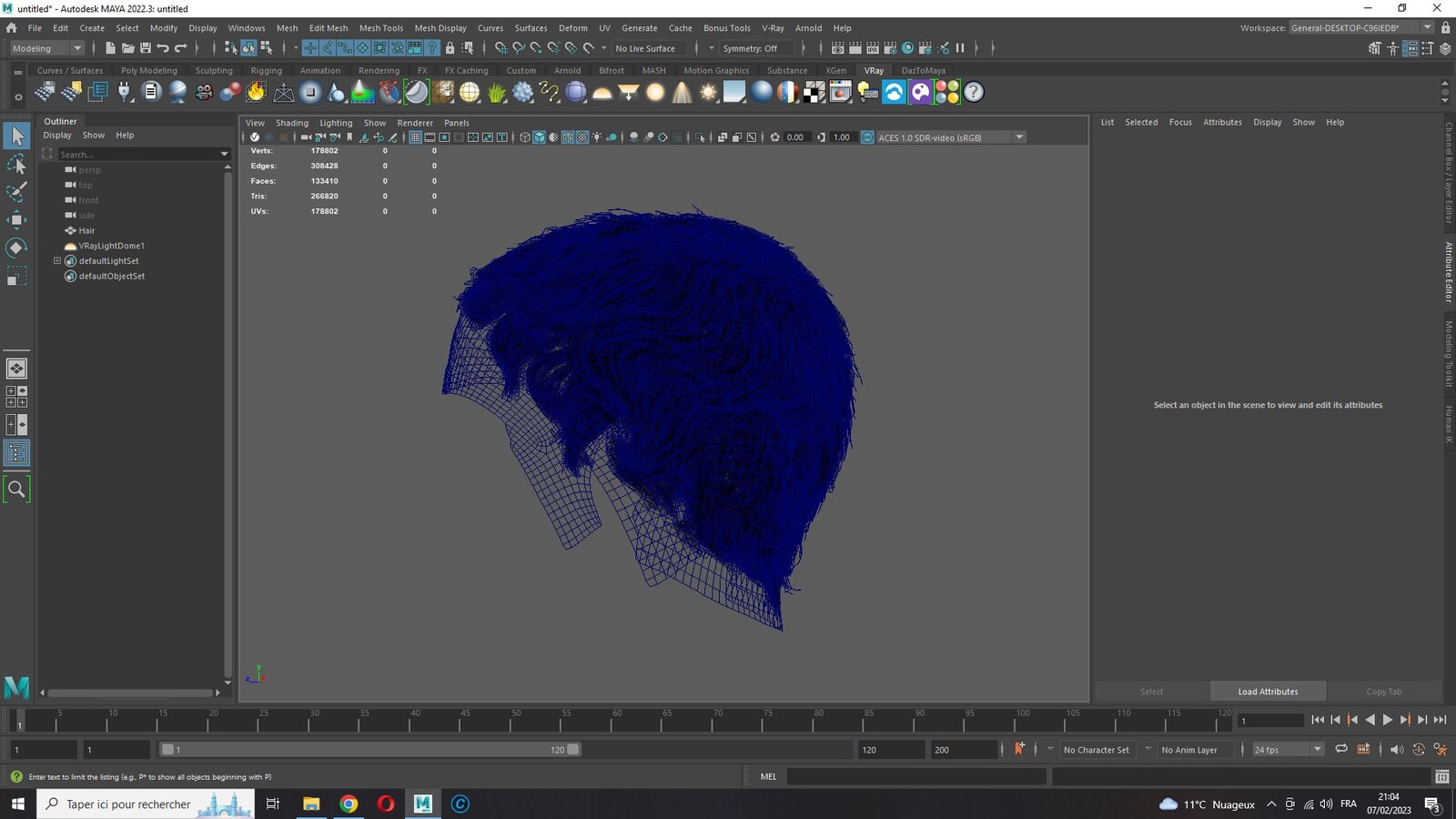Click the Play Forwards button in timeline
Image resolution: width=1456 pixels, height=819 pixels.
[1387, 720]
